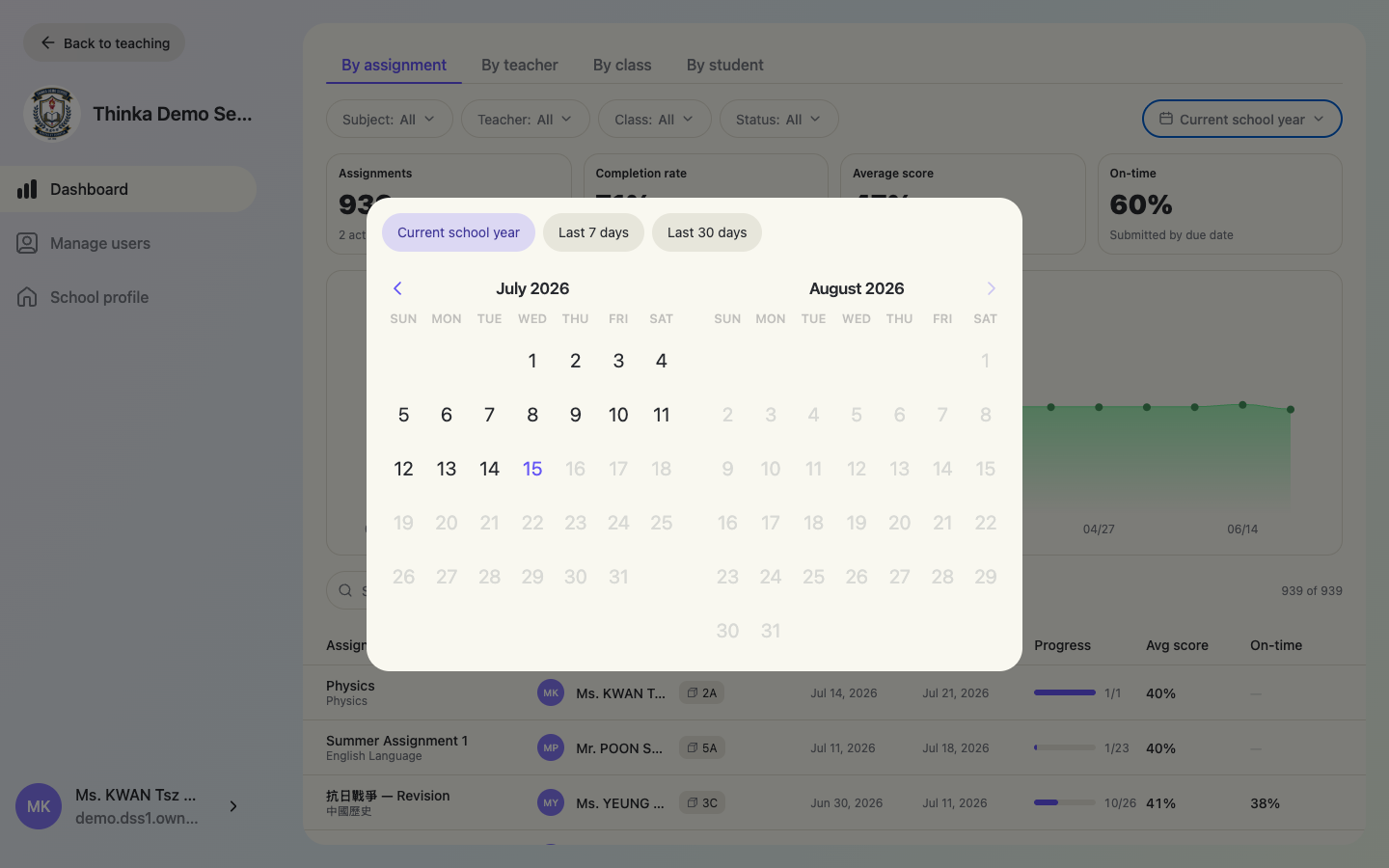Click the 3C class badge

point(701,802)
